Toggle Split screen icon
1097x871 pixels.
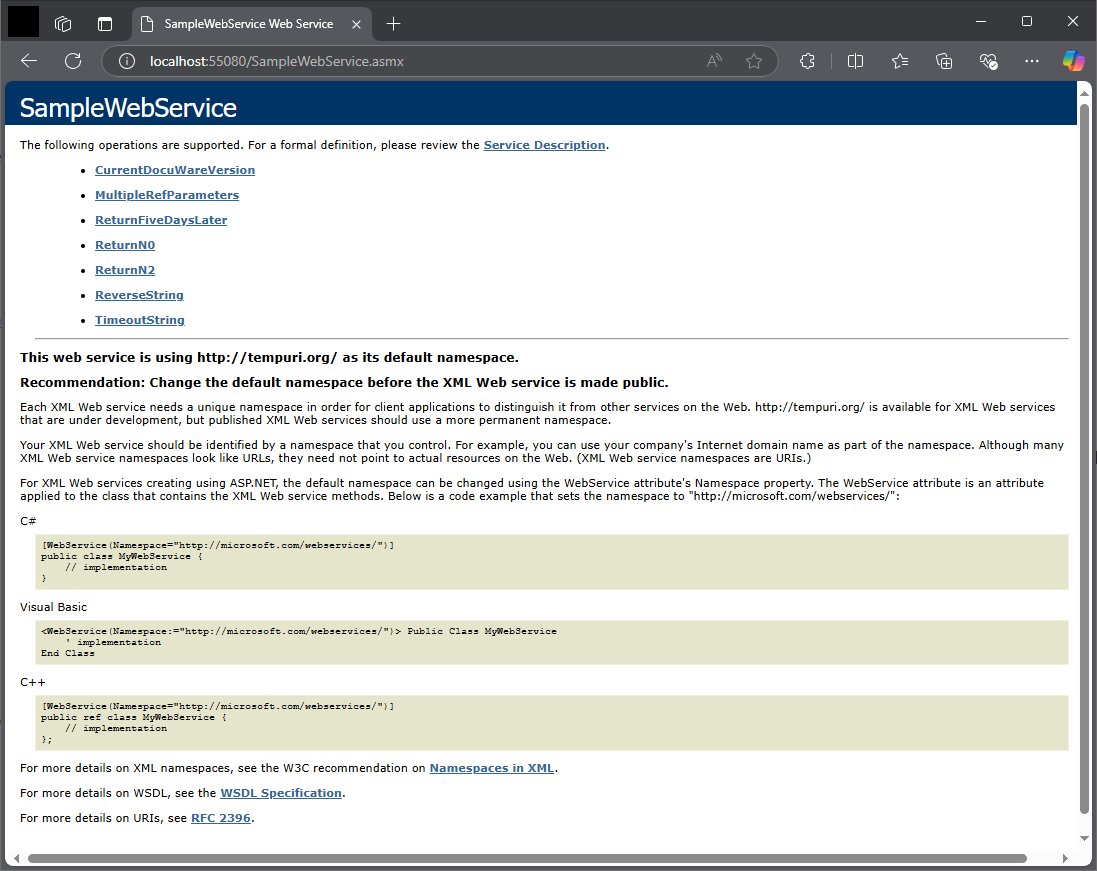(x=855, y=62)
